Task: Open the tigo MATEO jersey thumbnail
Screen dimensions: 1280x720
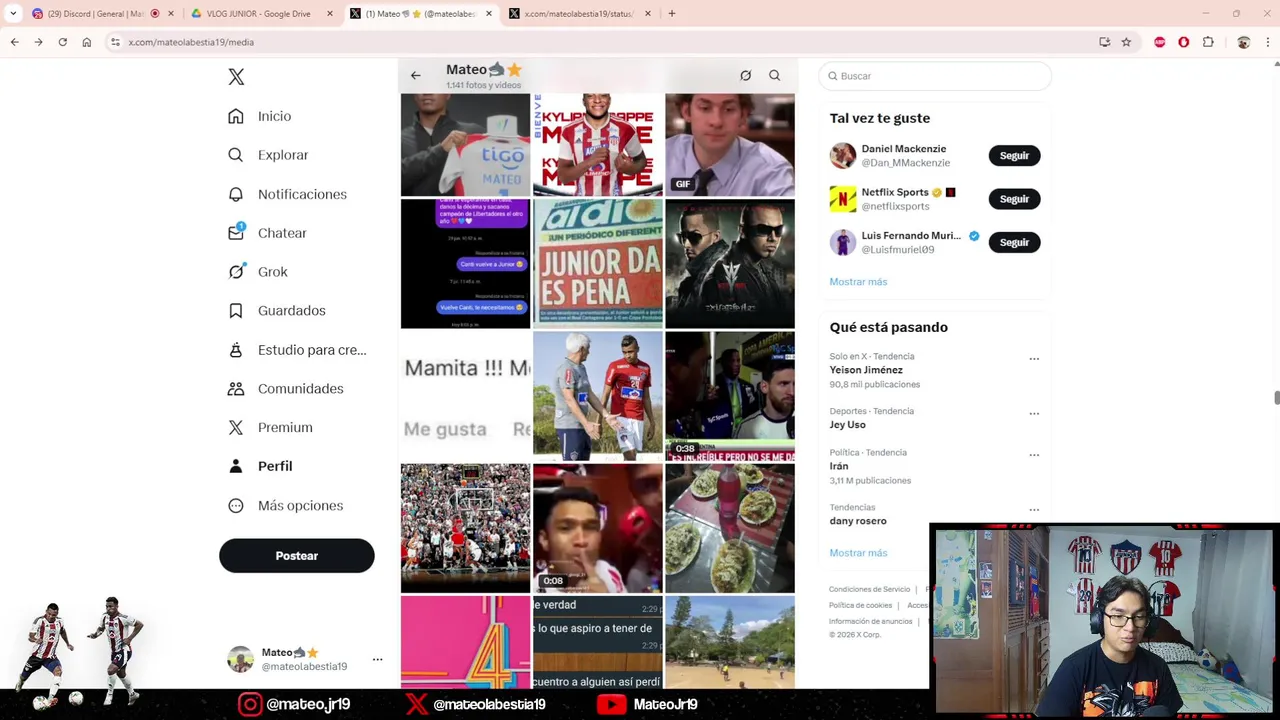Action: (466, 145)
